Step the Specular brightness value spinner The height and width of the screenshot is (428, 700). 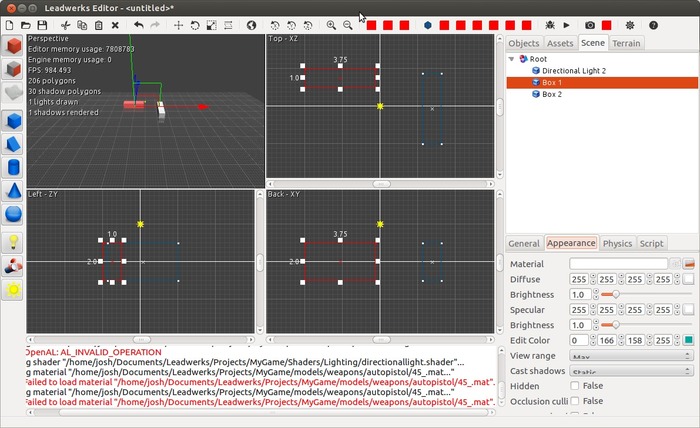(596, 325)
